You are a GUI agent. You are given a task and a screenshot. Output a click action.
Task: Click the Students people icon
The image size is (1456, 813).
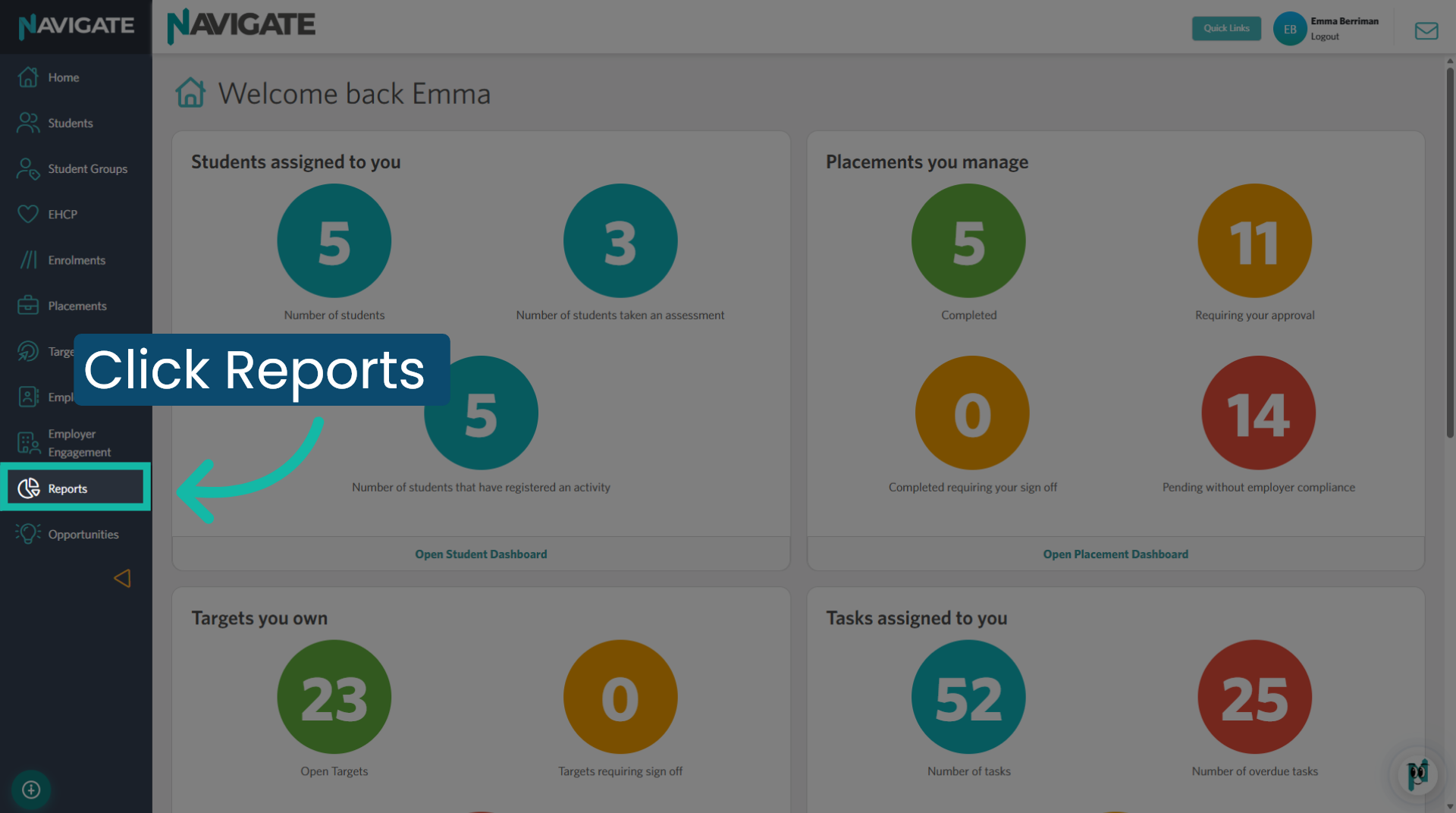pyautogui.click(x=28, y=123)
